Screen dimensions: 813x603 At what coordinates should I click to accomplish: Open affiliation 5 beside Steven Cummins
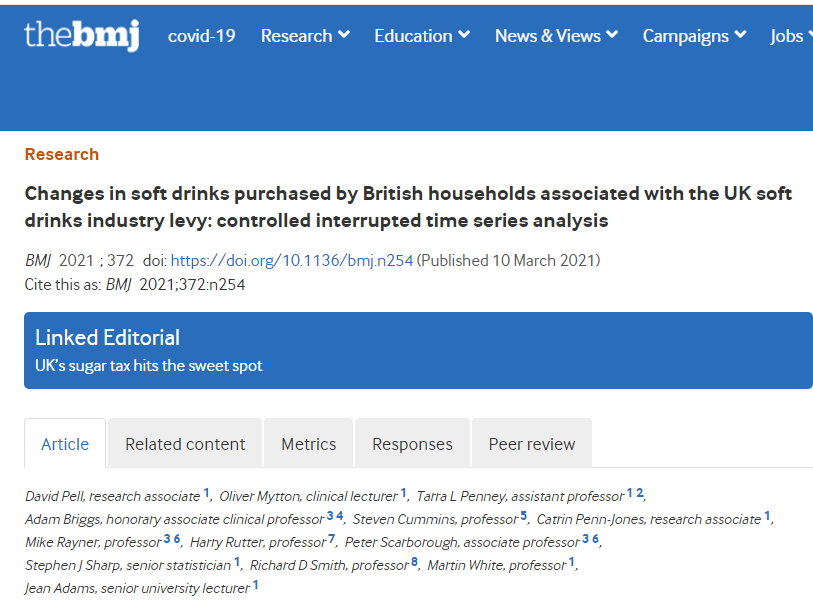tap(524, 515)
